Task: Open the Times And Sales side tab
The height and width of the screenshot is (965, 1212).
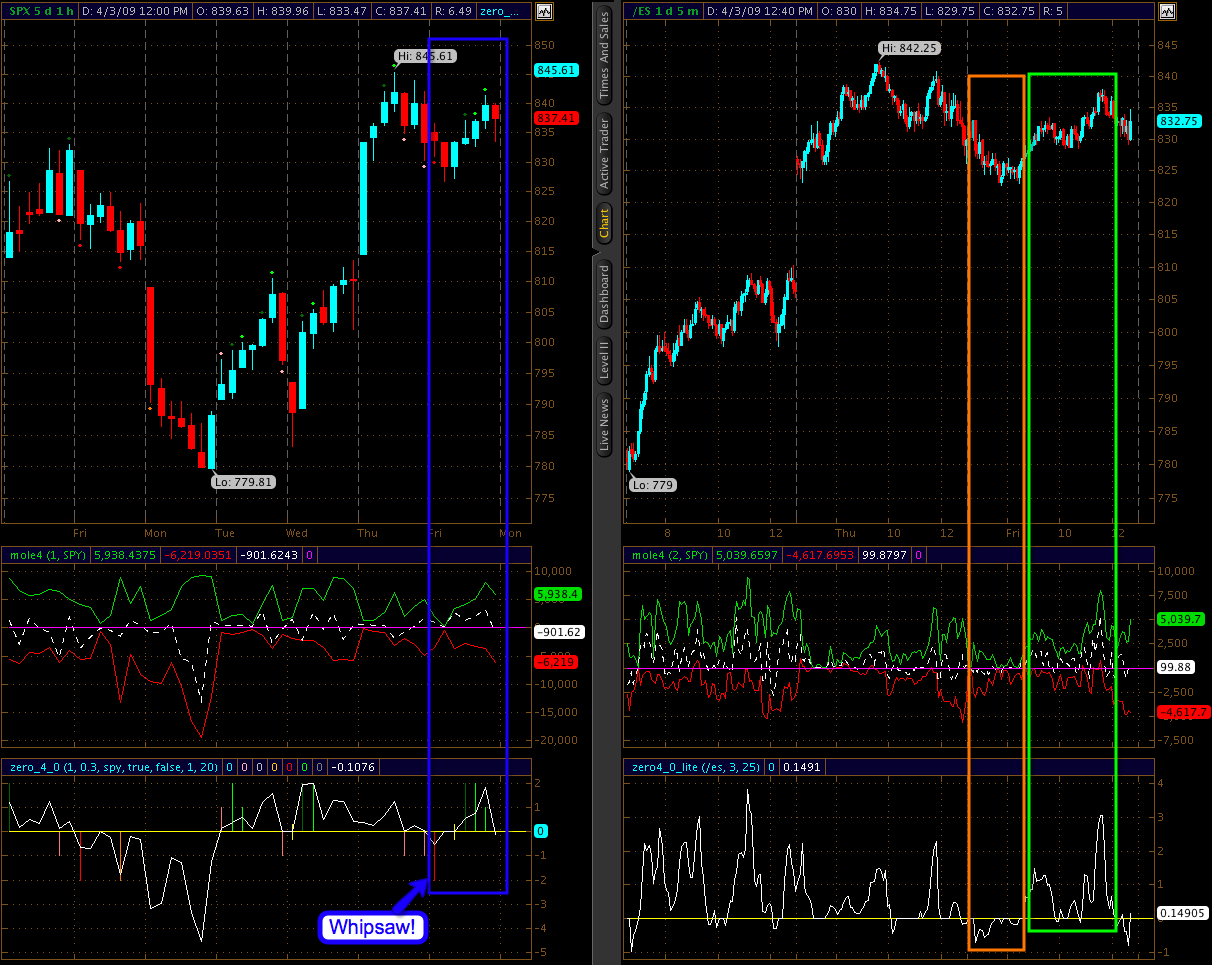Action: click(x=604, y=56)
